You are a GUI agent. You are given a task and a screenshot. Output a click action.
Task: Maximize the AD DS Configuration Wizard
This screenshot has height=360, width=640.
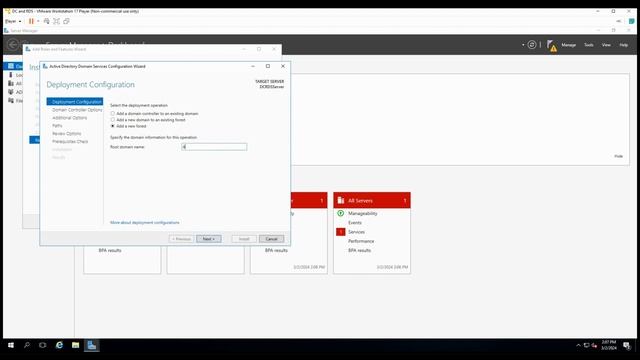click(x=268, y=66)
